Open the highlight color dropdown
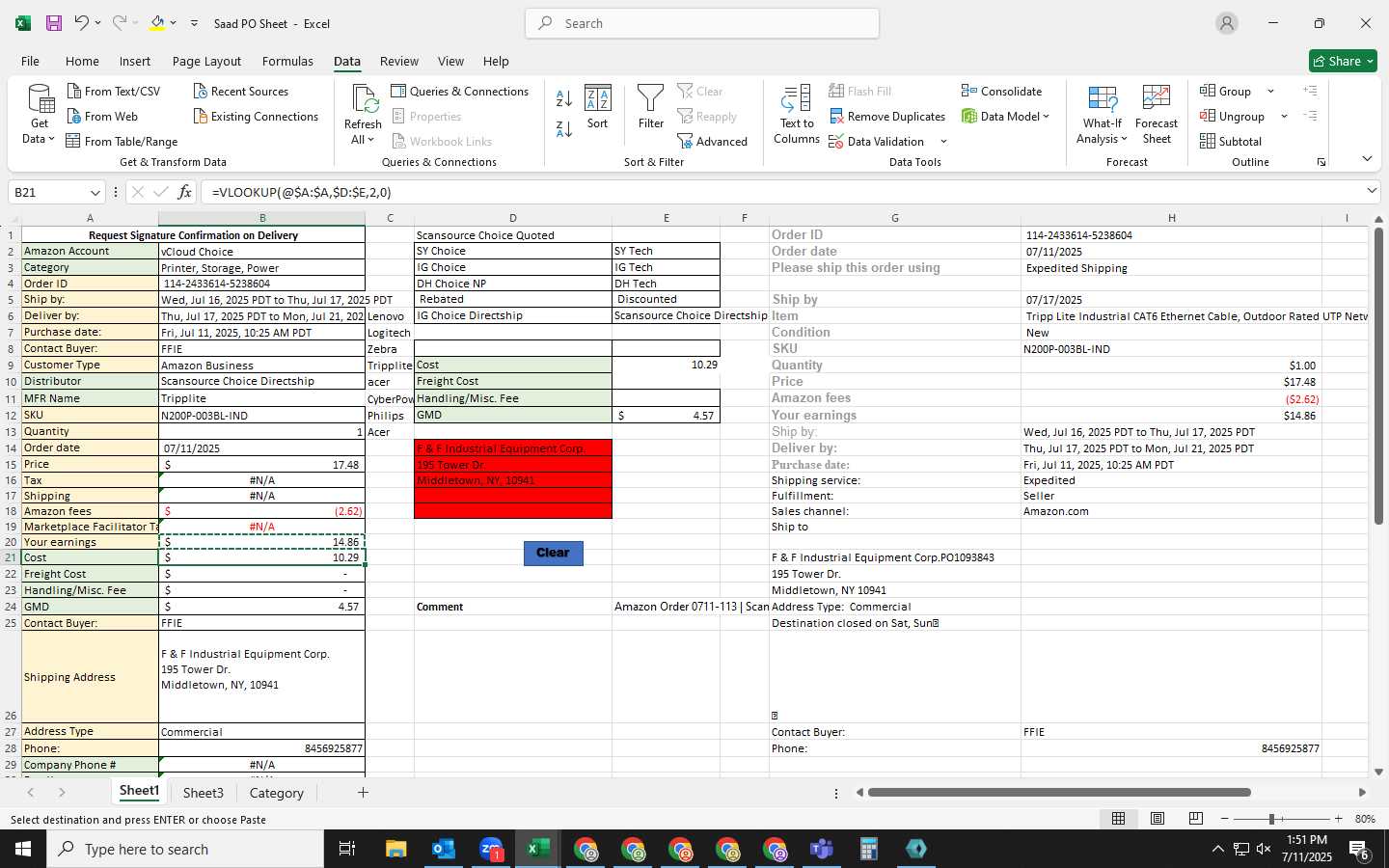This screenshot has width=1389, height=868. click(x=173, y=23)
